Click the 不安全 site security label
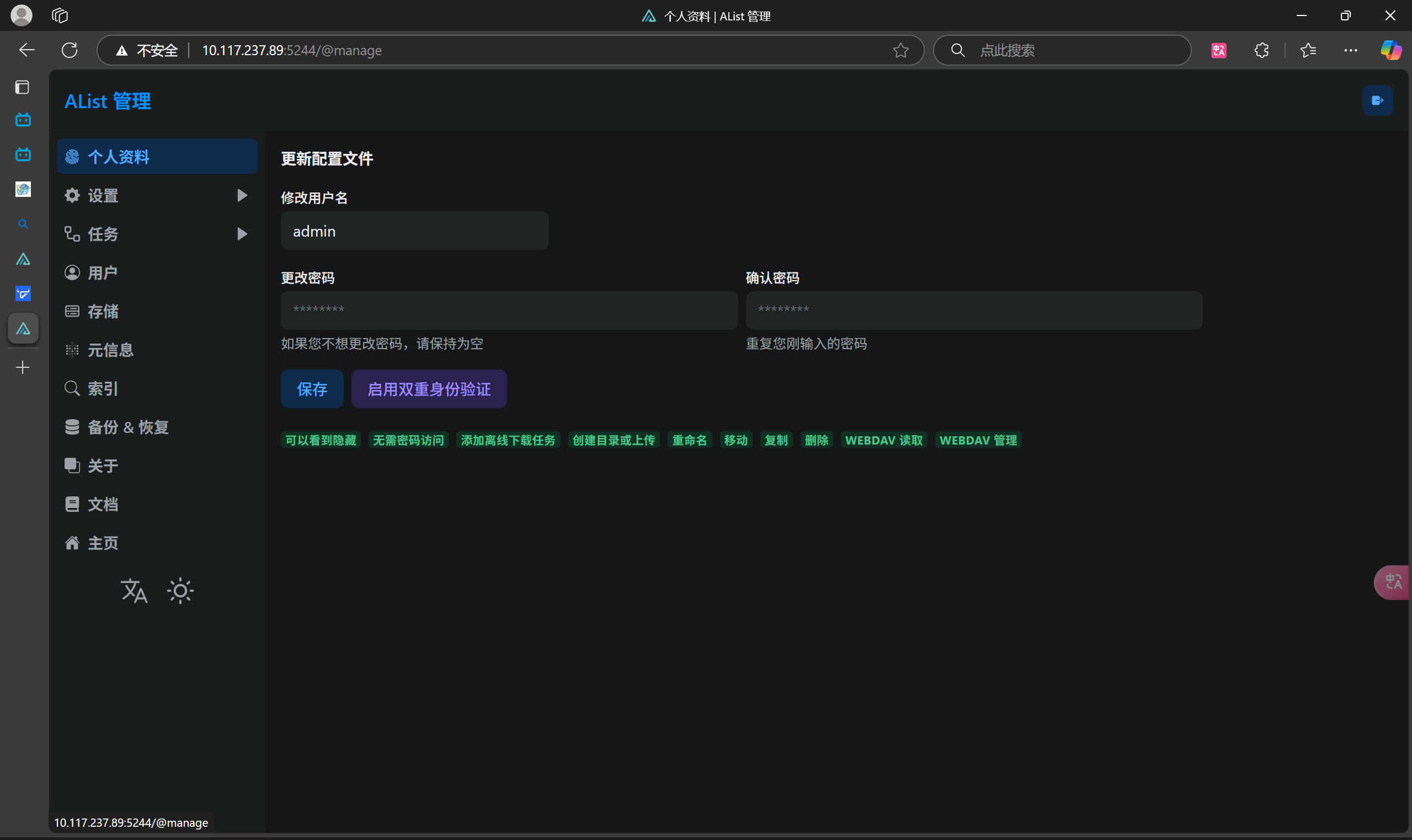 157,50
